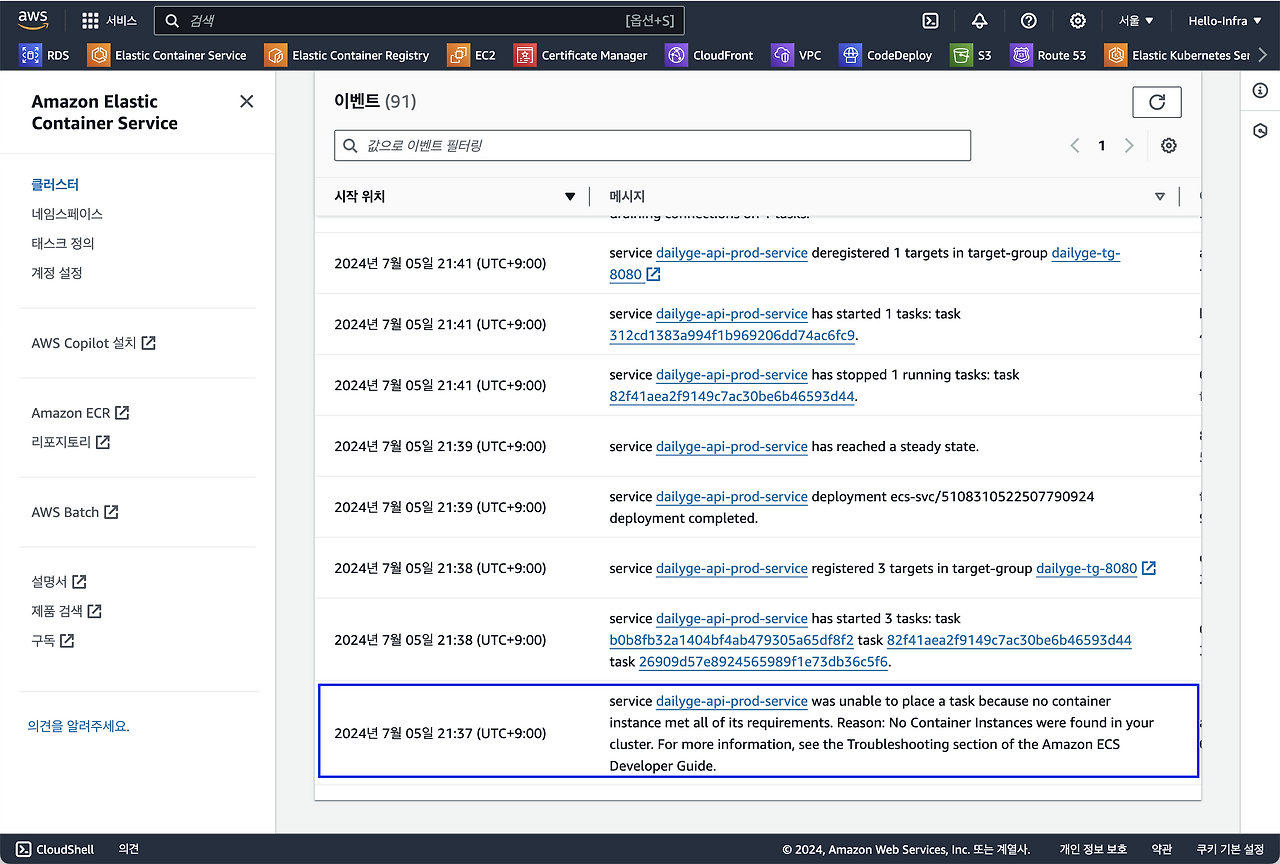The height and width of the screenshot is (864, 1280).
Task: Open the hexagon panel icon on right edge
Action: click(x=1260, y=131)
